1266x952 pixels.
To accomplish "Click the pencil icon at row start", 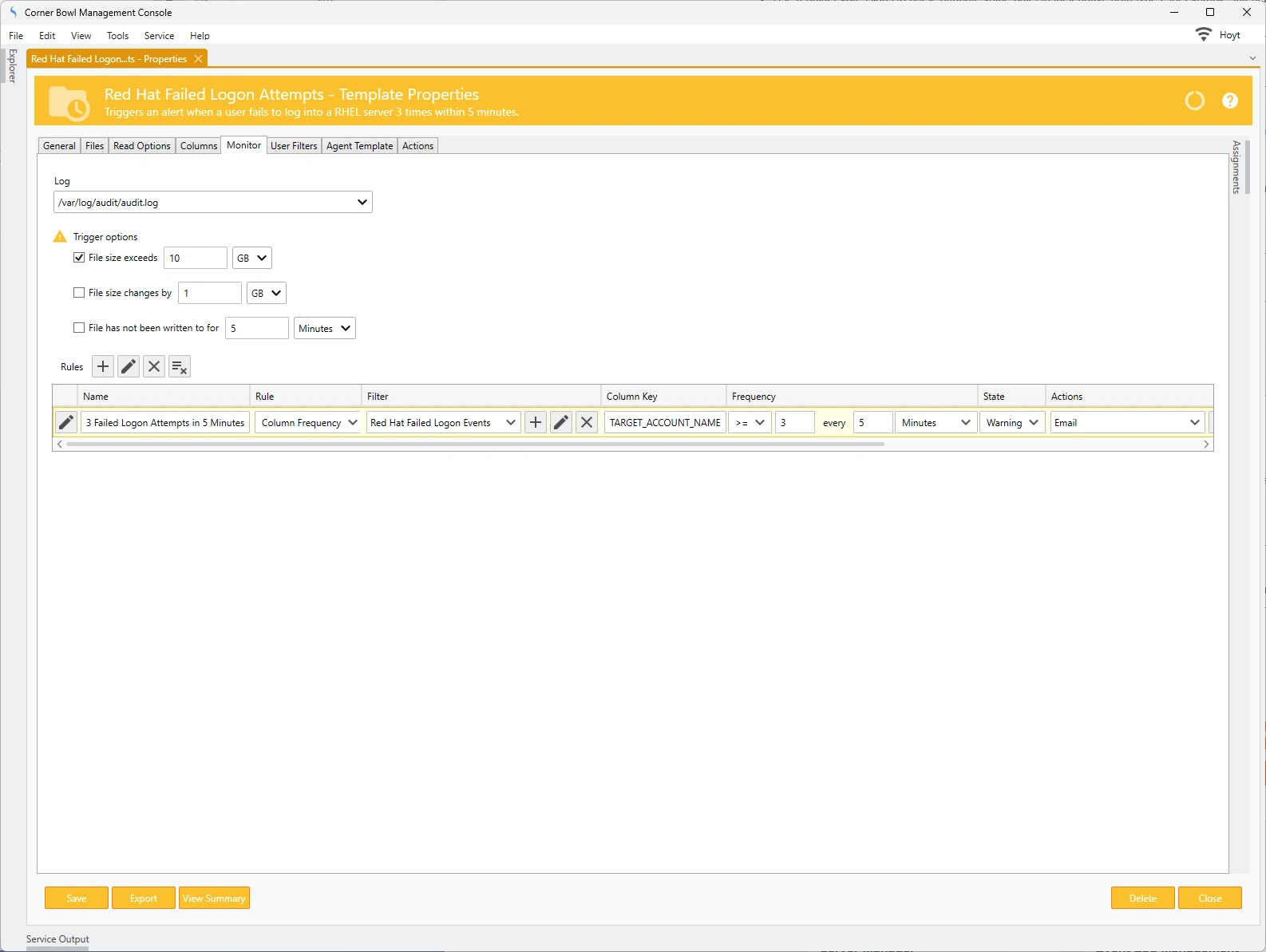I will (66, 422).
